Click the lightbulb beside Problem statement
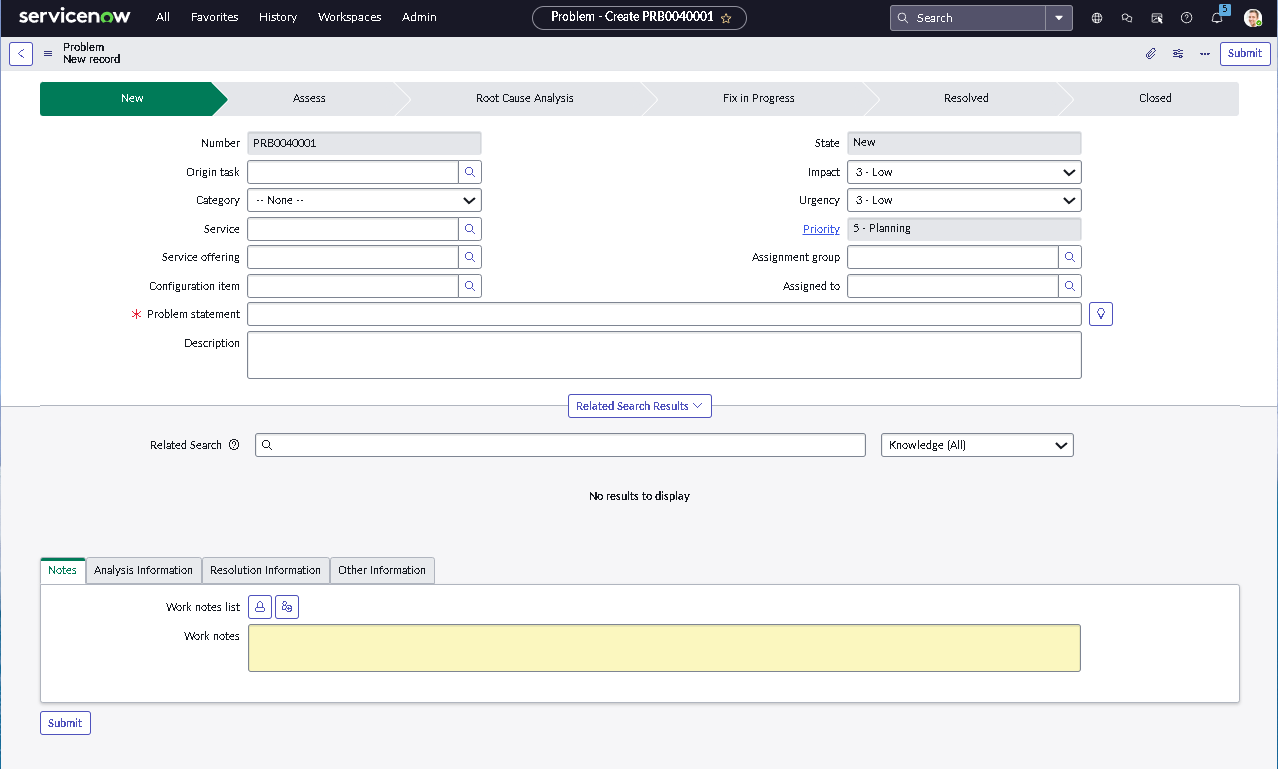Viewport: 1278px width, 769px height. click(x=1099, y=313)
